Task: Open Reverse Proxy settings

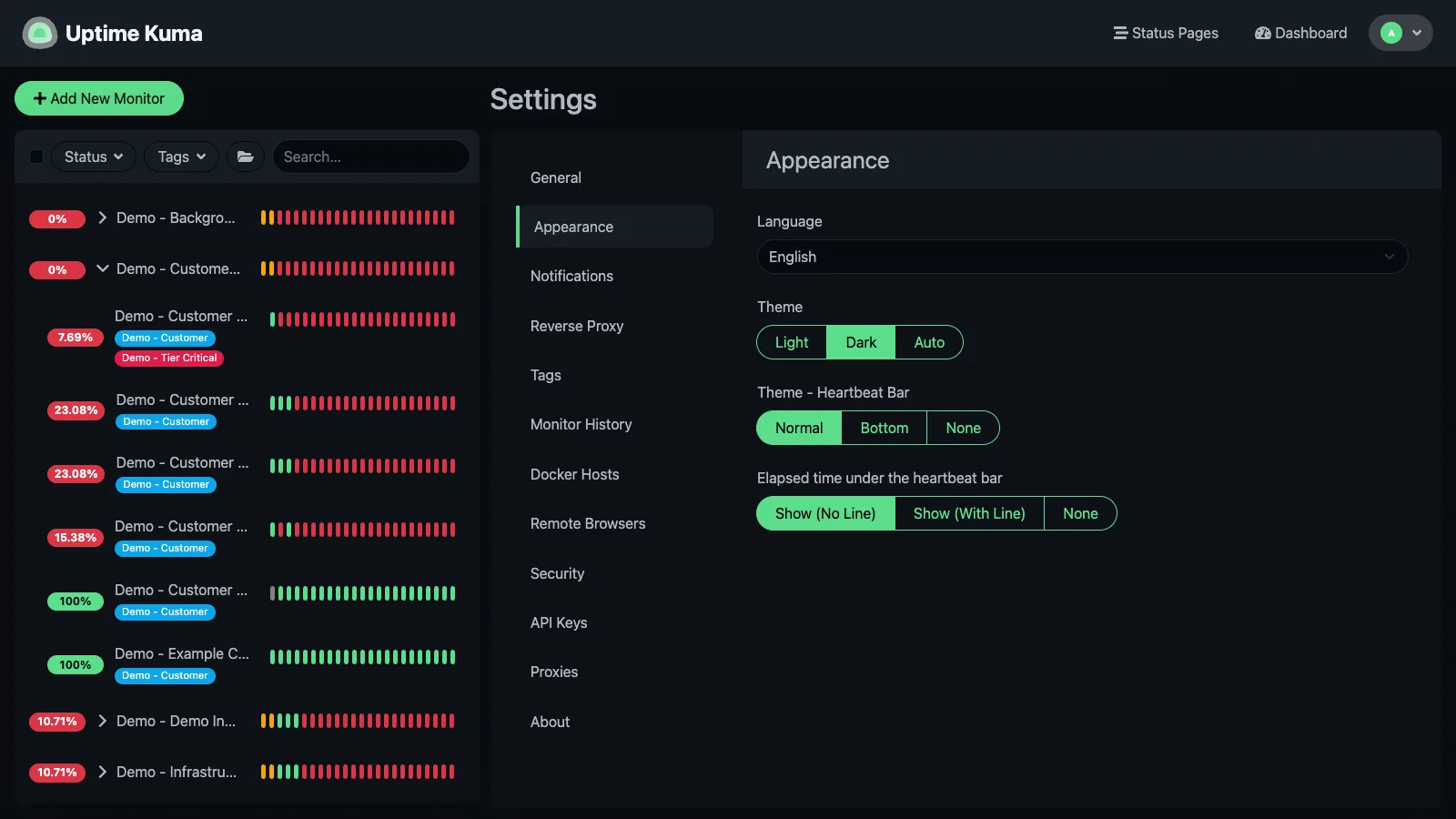Action: [614, 326]
